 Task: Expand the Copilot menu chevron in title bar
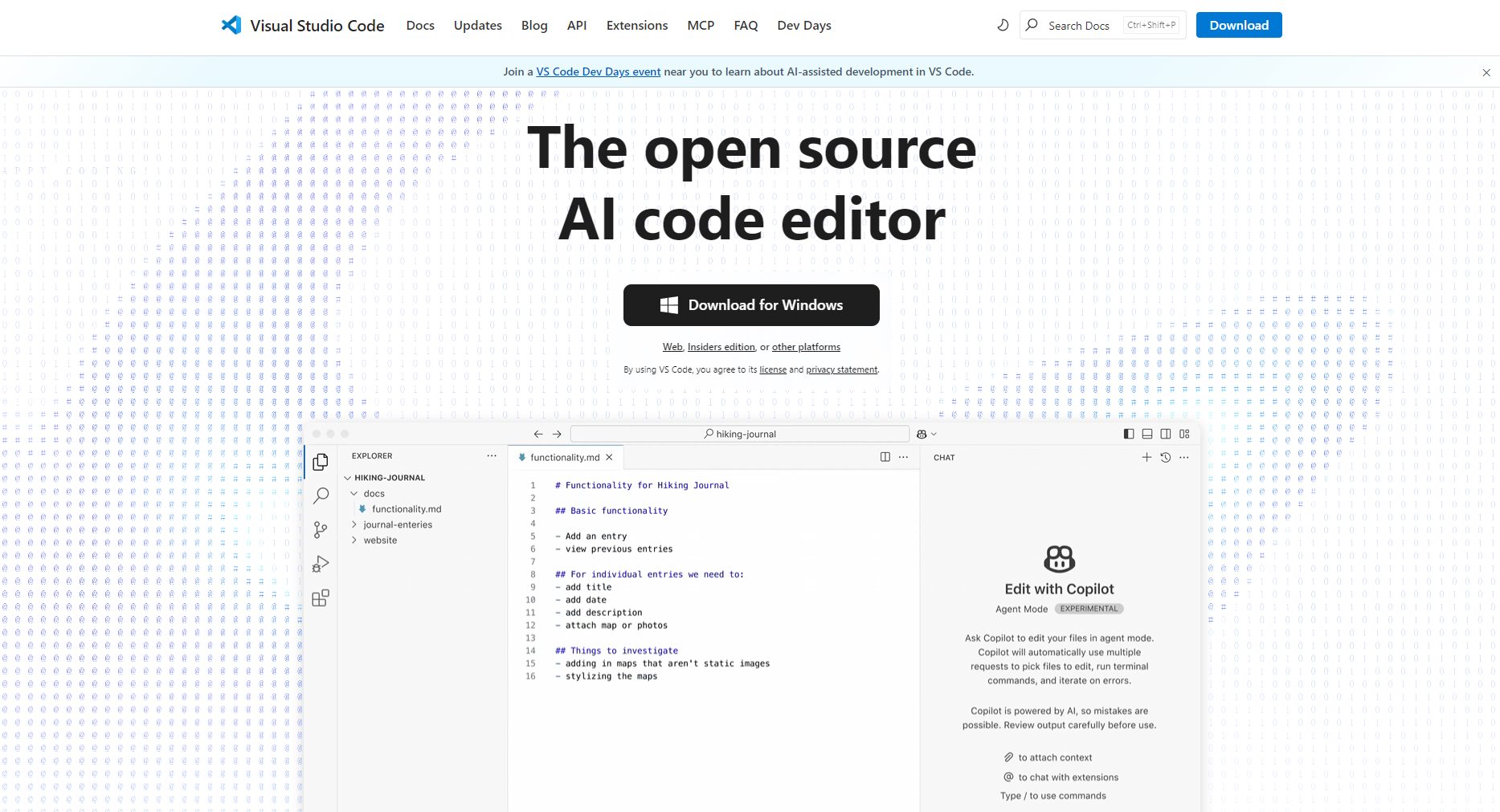934,435
